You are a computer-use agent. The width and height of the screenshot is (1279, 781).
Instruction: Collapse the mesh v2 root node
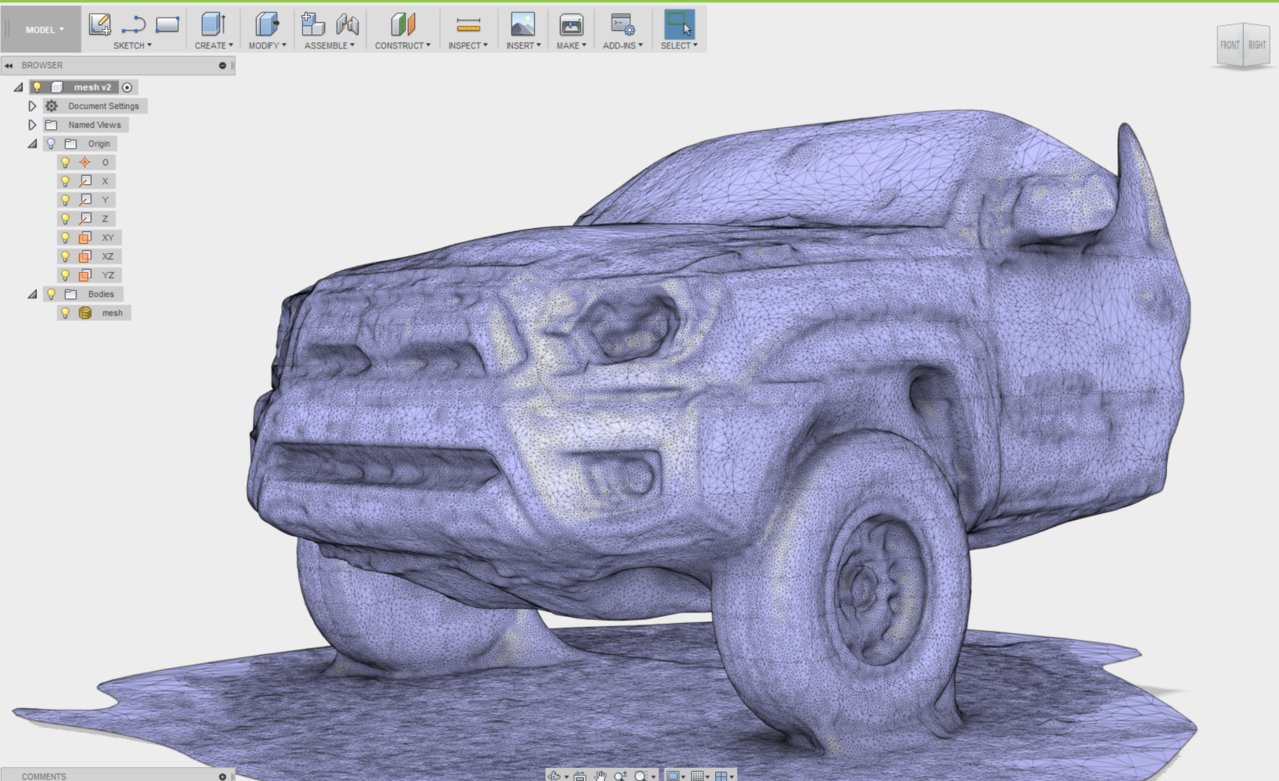click(x=18, y=87)
